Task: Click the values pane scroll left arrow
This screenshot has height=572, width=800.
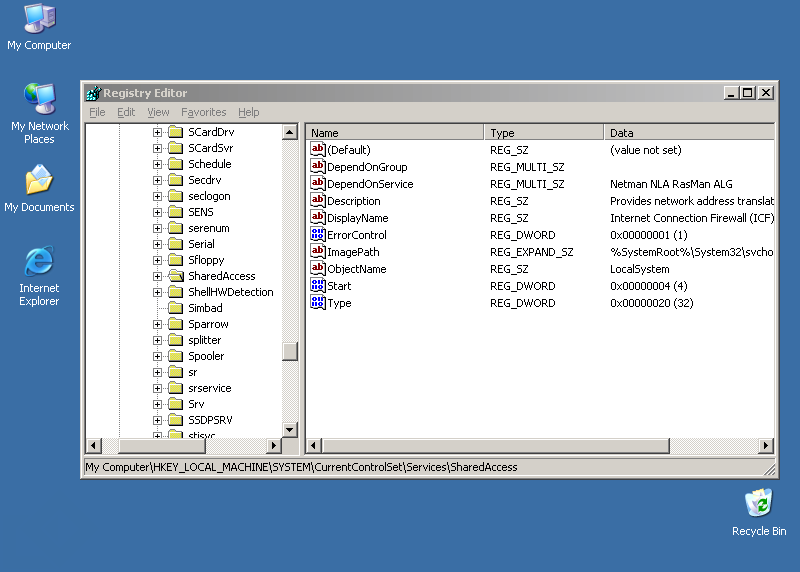Action: (x=314, y=445)
